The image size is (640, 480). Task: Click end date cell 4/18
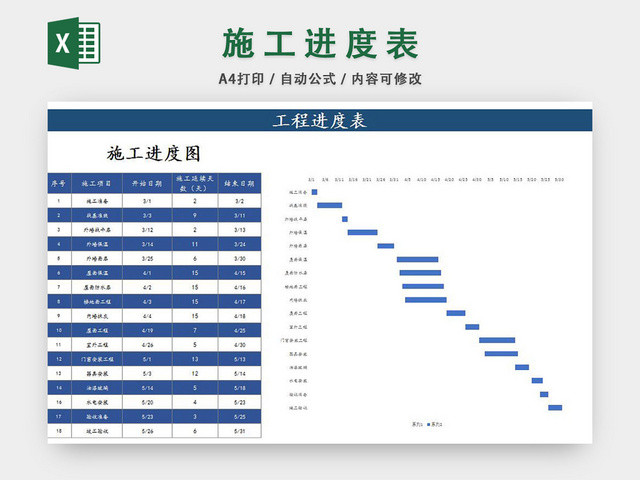click(240, 316)
